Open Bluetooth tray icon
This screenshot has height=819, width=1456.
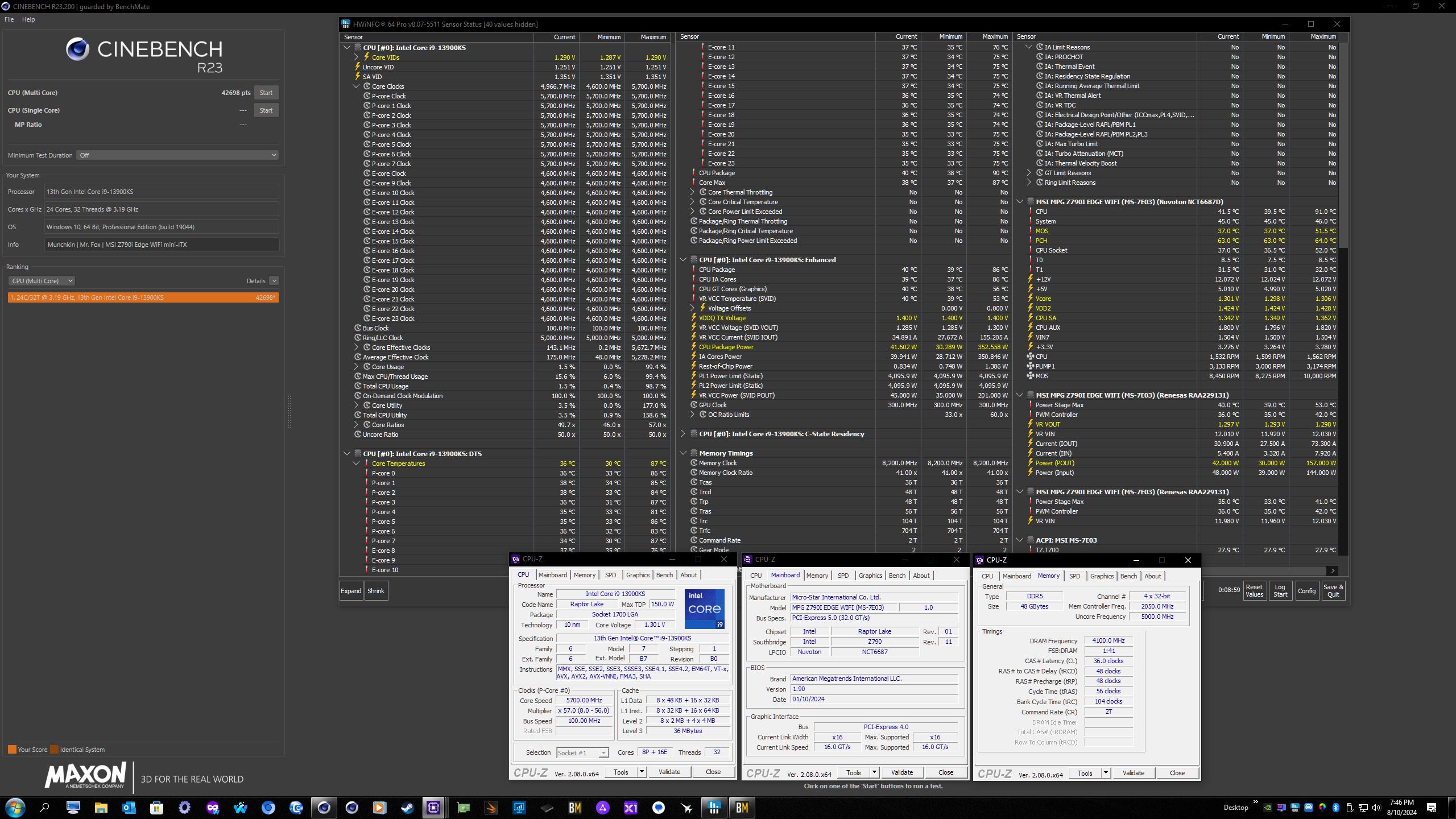tap(1336, 808)
